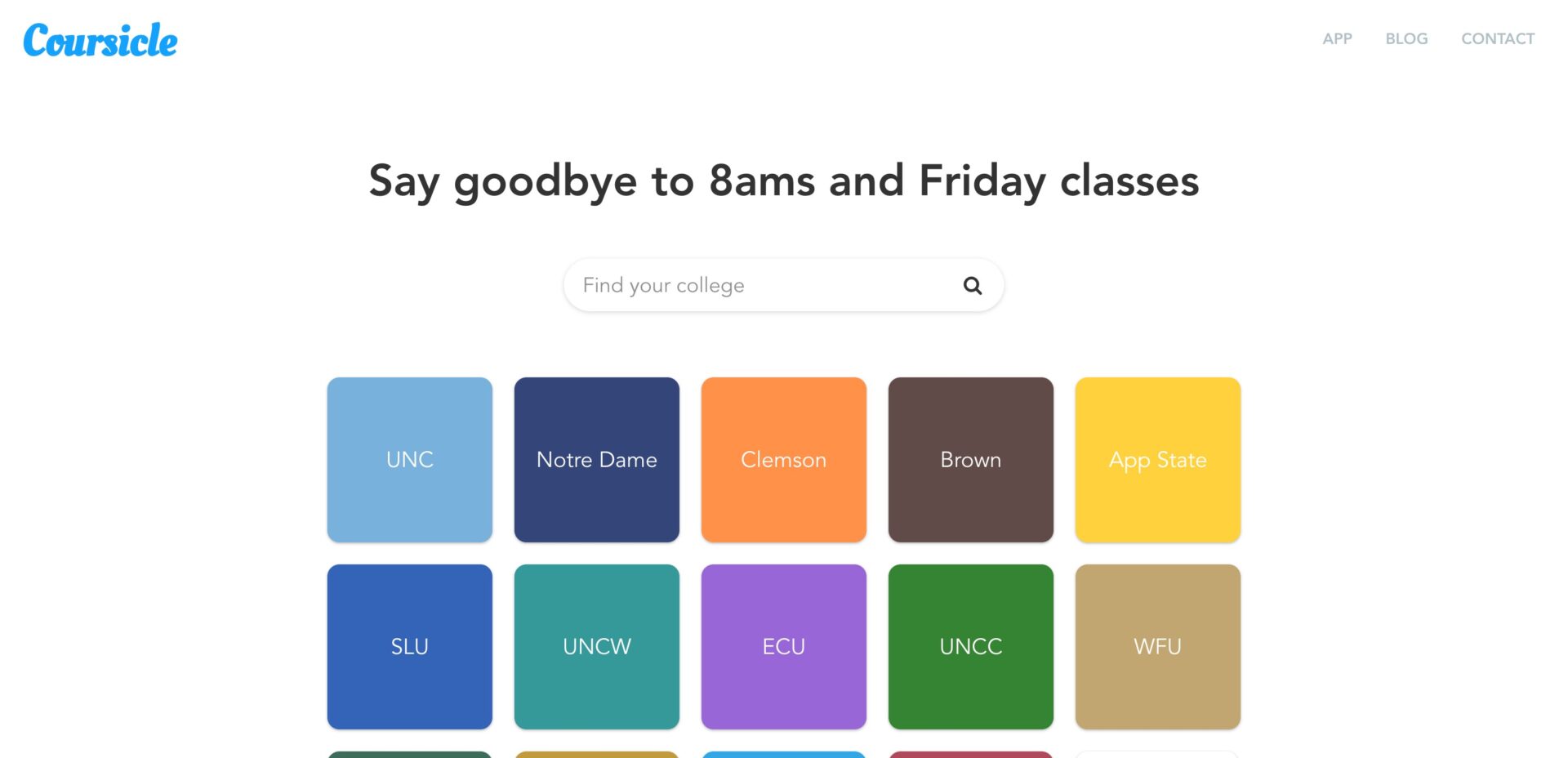Open the ECU college page
This screenshot has width=1568, height=758.
(x=783, y=646)
